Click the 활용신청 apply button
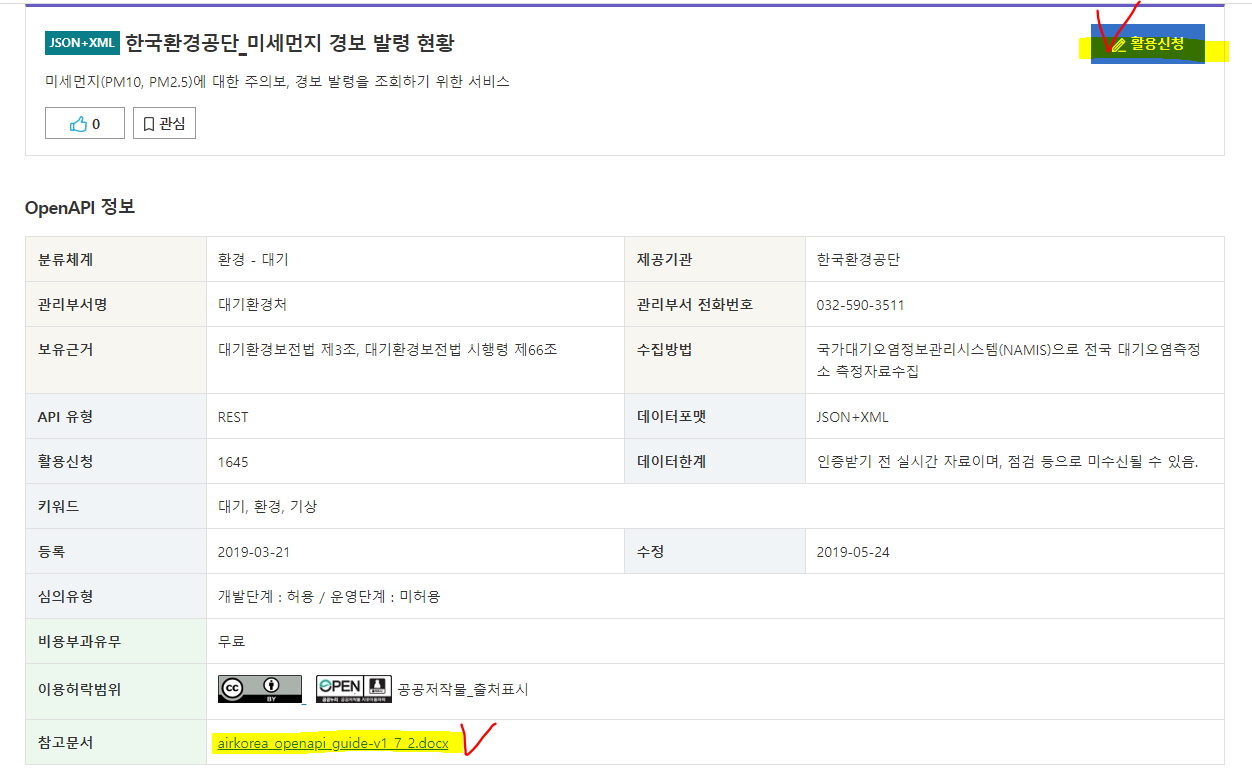Screen dimensions: 1252x777 pos(1148,44)
